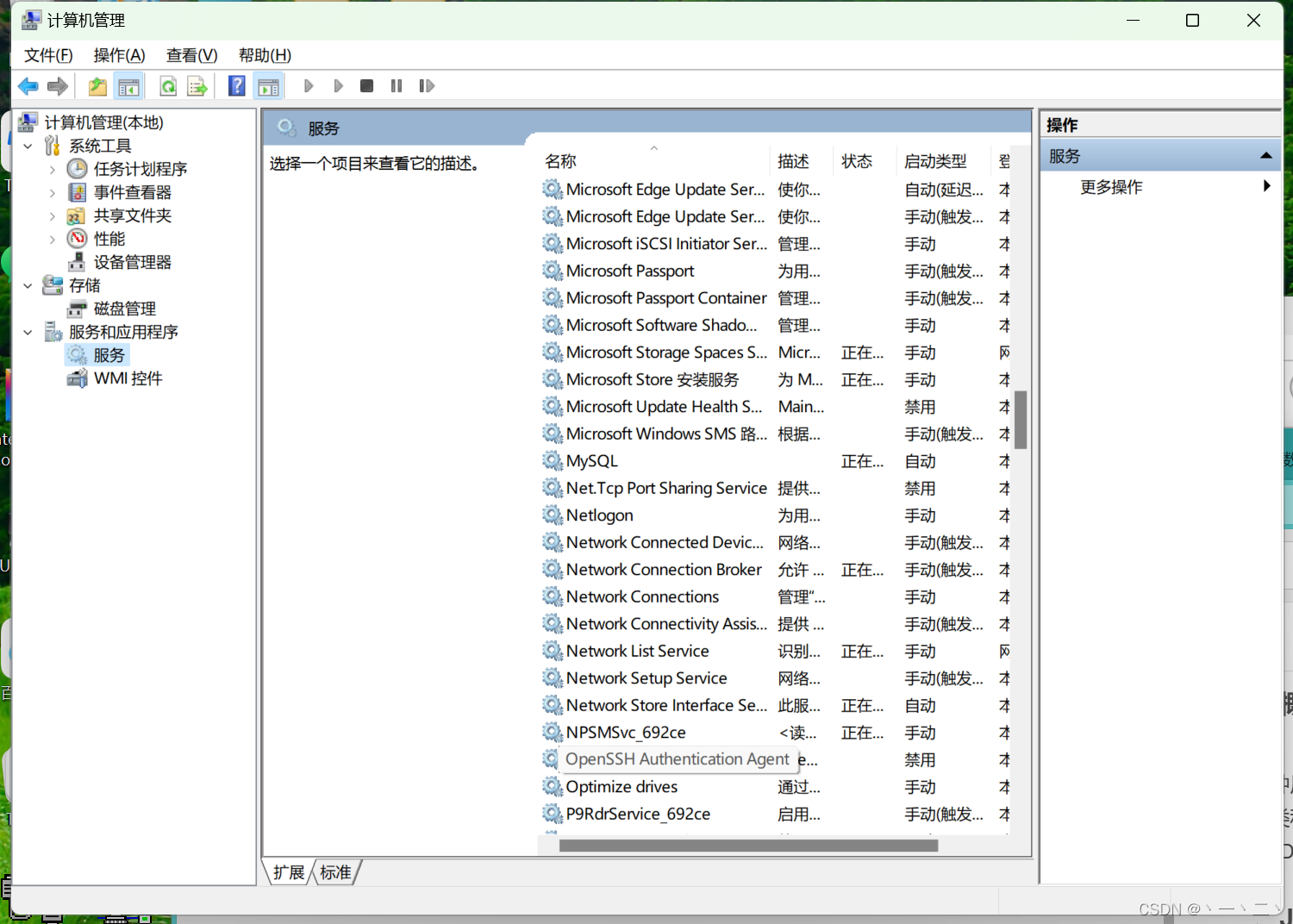Click the Refresh toolbar icon
Screen dimensions: 1293x924
[x=168, y=86]
